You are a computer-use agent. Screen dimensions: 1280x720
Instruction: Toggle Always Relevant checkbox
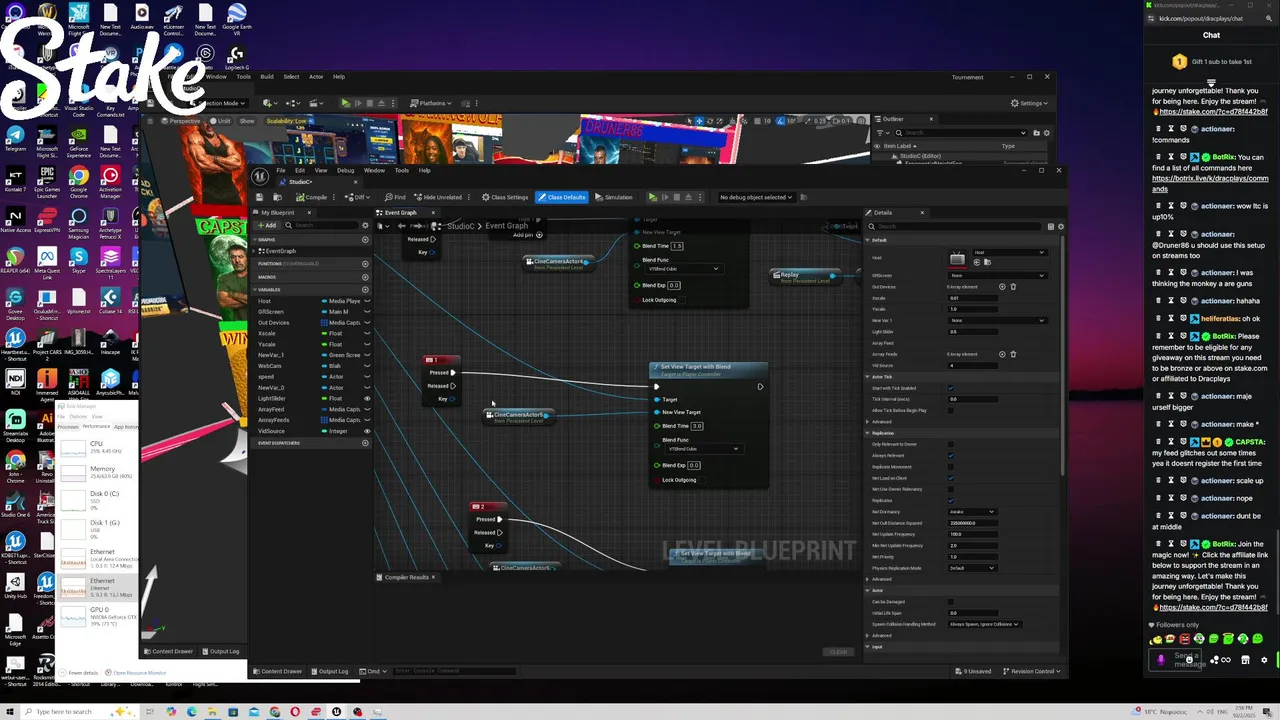pos(951,455)
